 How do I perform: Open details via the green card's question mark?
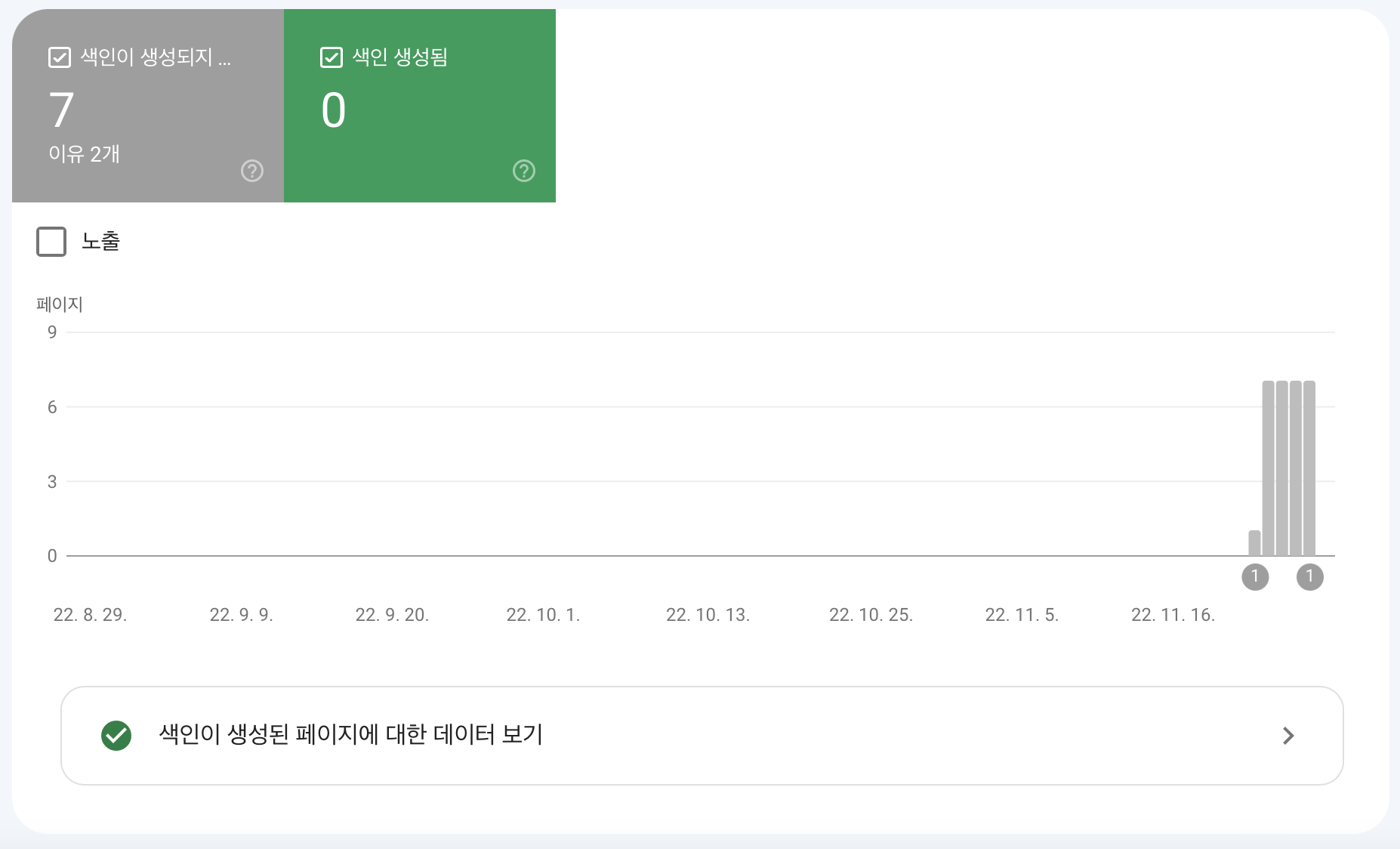pos(524,171)
